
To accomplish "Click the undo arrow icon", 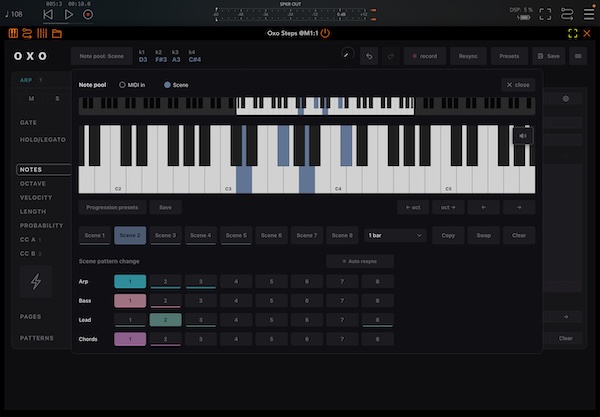I will coord(369,56).
